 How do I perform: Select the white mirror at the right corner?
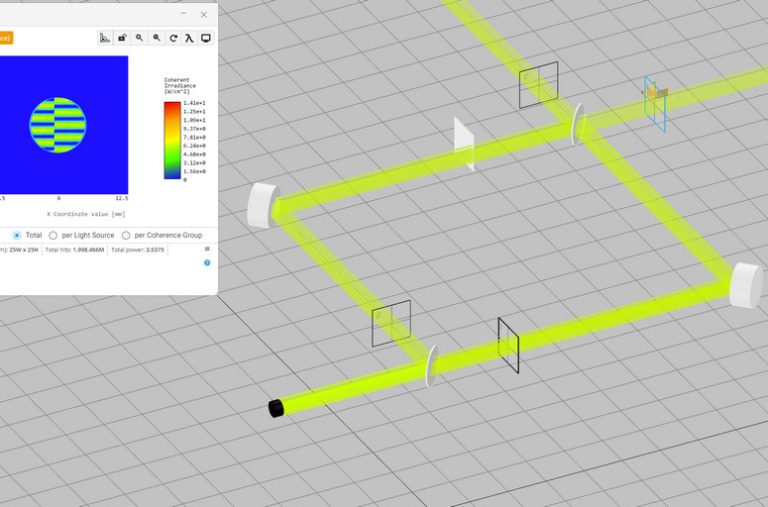[746, 286]
